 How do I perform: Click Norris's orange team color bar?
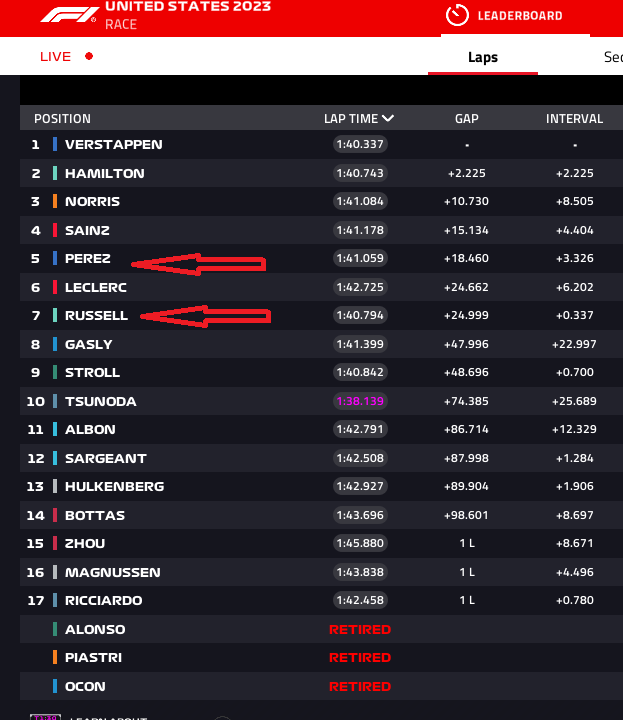(x=55, y=201)
